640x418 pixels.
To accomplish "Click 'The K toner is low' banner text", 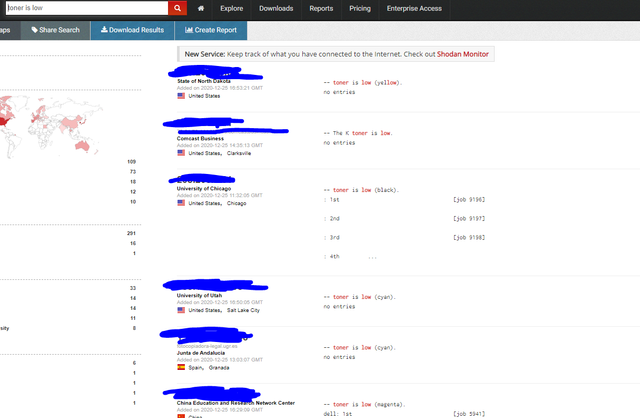I will click(x=358, y=133).
